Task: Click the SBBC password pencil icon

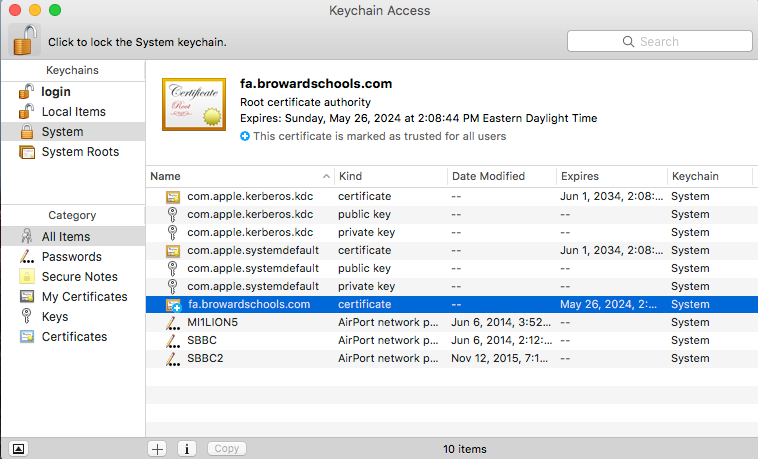Action: (x=173, y=341)
